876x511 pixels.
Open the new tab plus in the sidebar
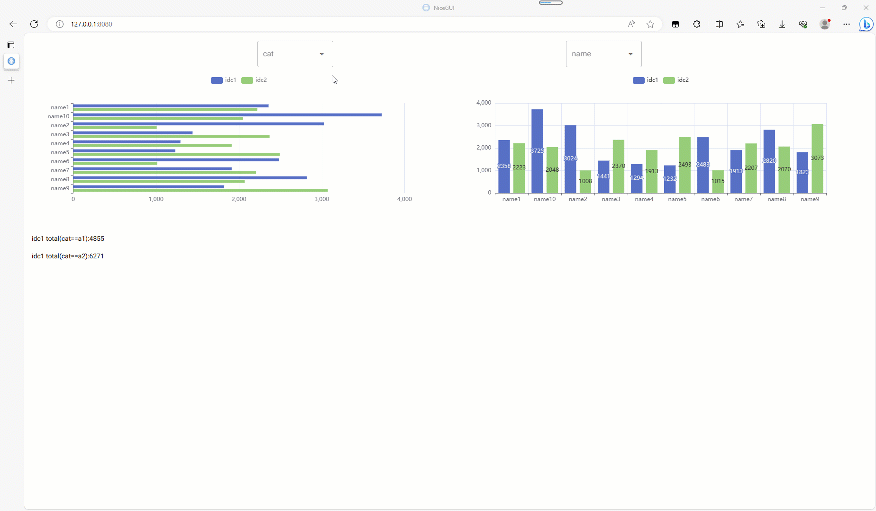[11, 79]
